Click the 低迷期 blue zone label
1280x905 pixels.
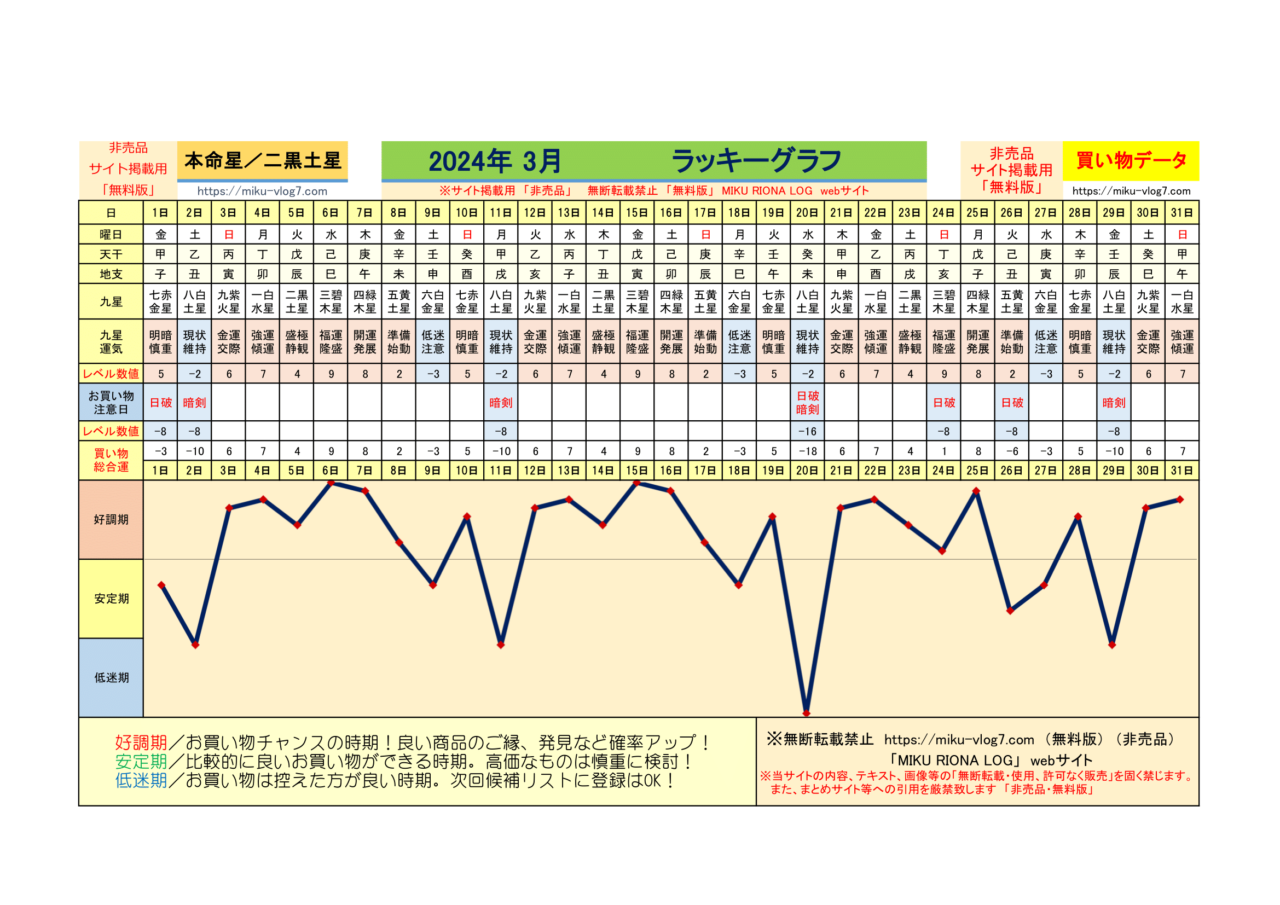(111, 677)
